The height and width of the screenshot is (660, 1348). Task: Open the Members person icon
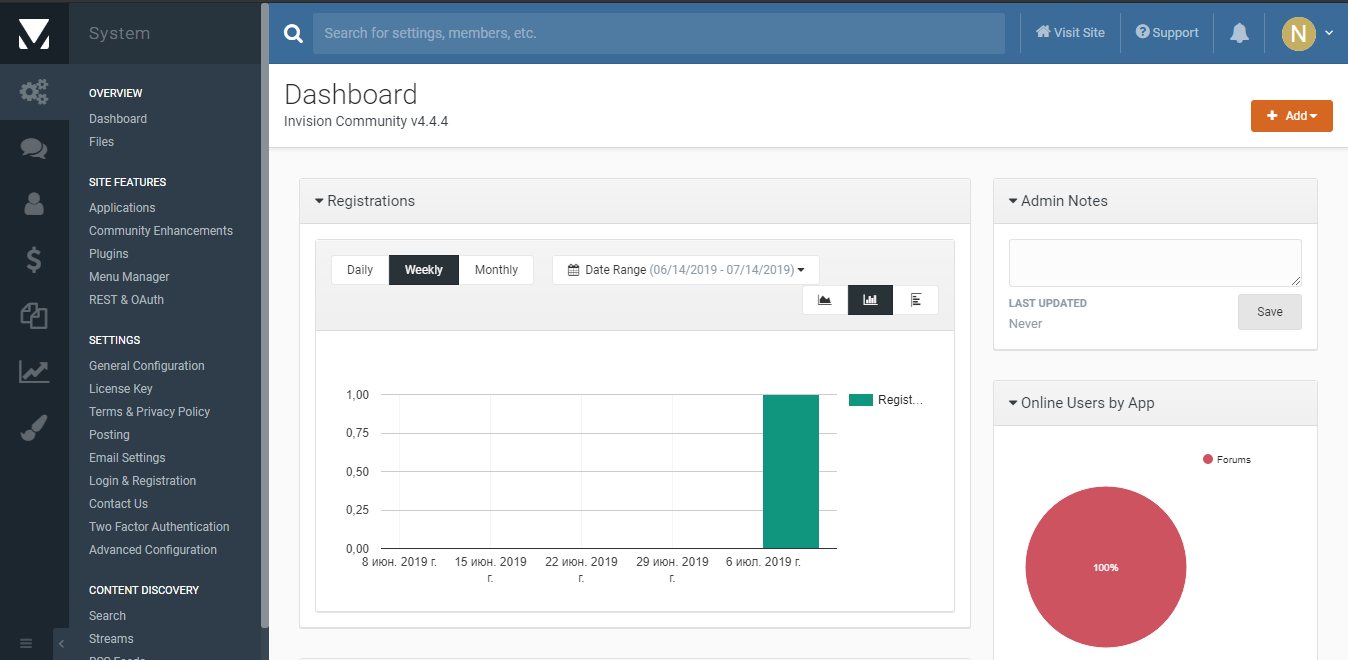[x=34, y=204]
